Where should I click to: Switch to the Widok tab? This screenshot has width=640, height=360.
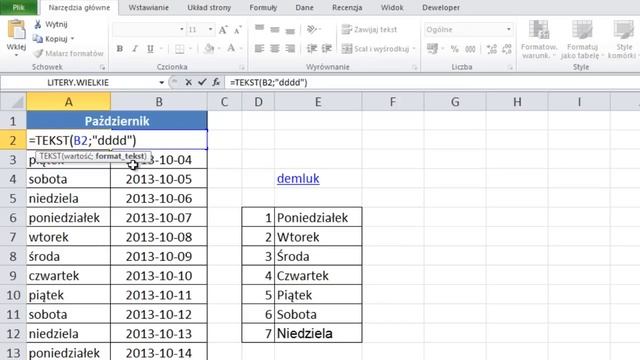tap(392, 7)
